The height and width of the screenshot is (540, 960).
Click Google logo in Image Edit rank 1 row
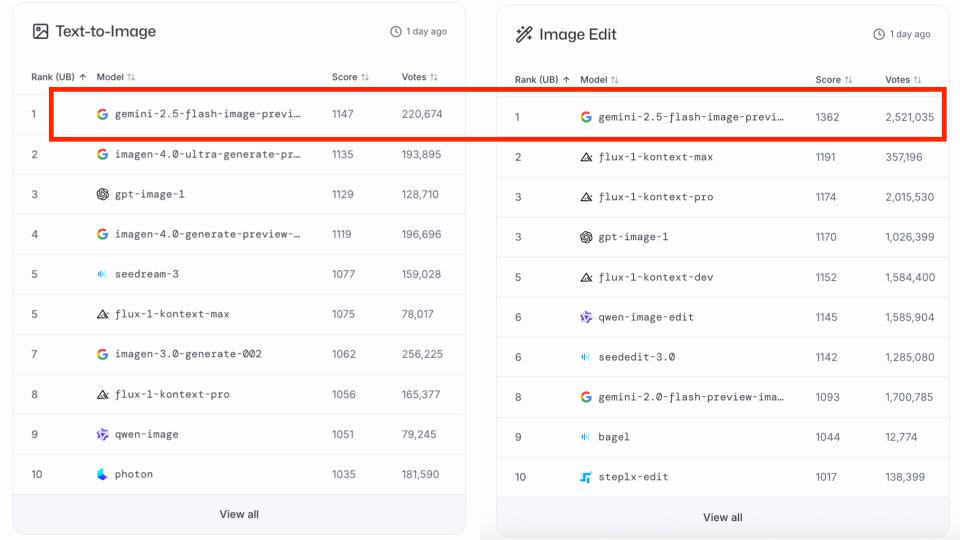pos(586,117)
